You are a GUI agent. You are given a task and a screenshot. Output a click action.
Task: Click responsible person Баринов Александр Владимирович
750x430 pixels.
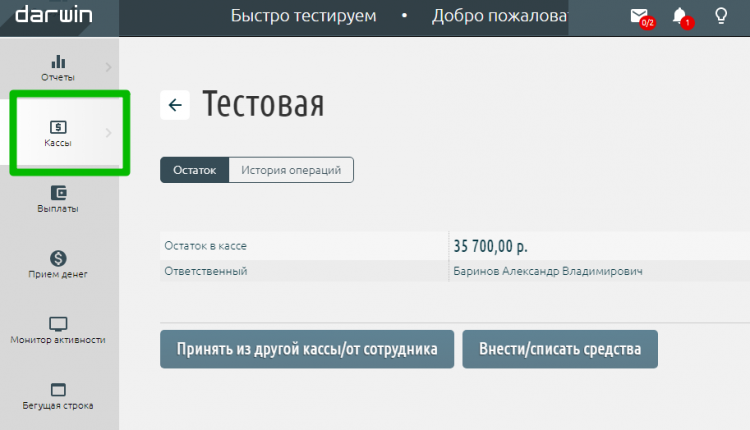tap(547, 271)
